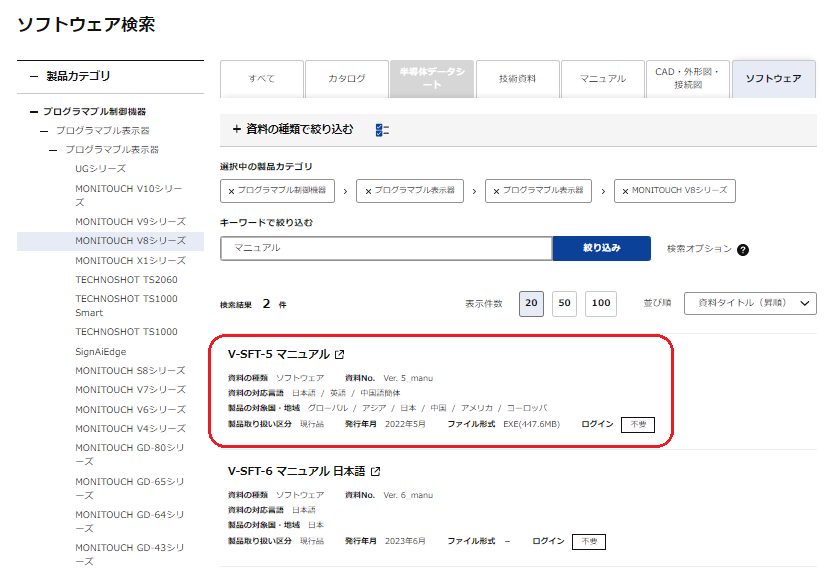Open external link icon beside V-SFT-6 マニュアル 日本語
The image size is (837, 572).
tap(376, 472)
